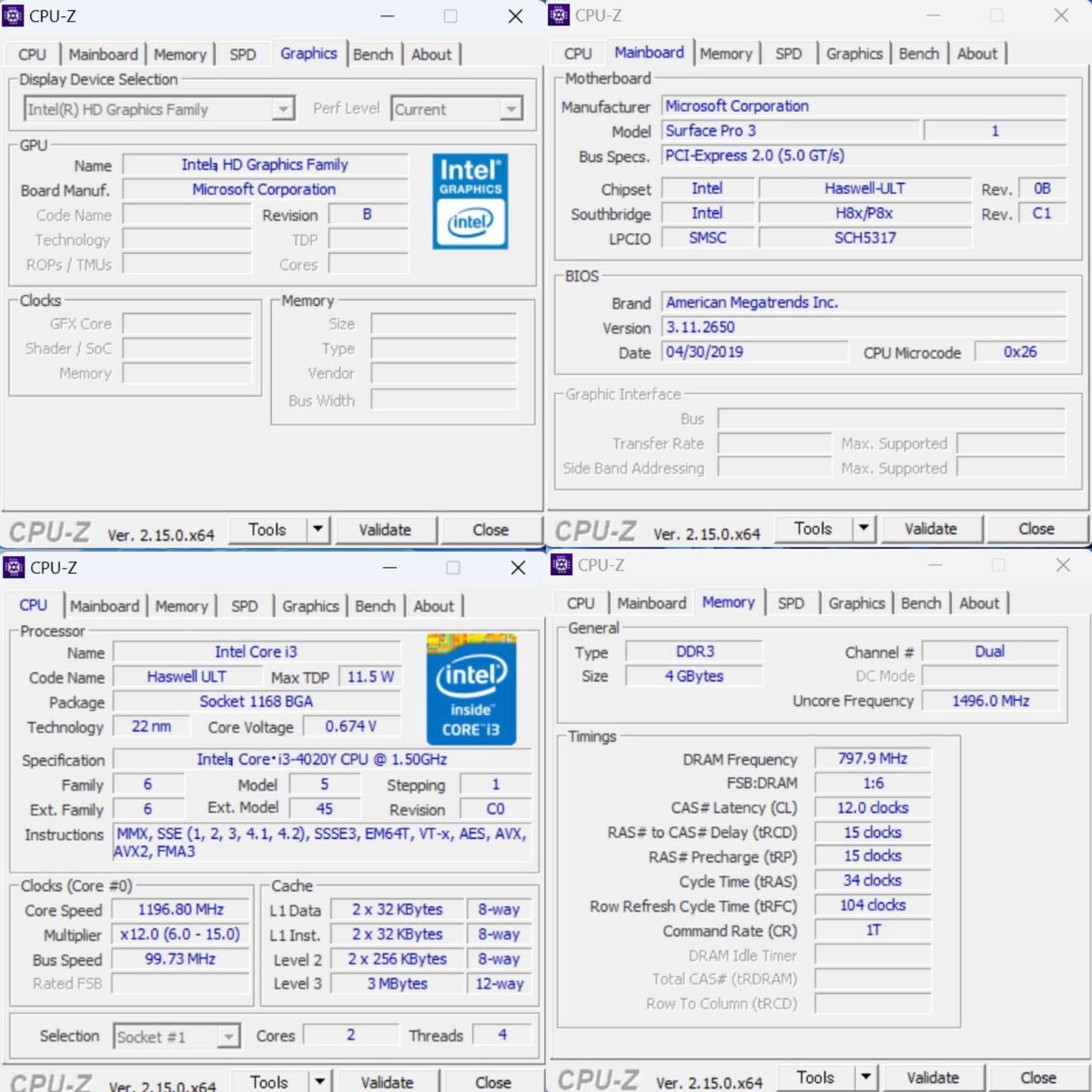Open the About tab in the CPU window

434,606
